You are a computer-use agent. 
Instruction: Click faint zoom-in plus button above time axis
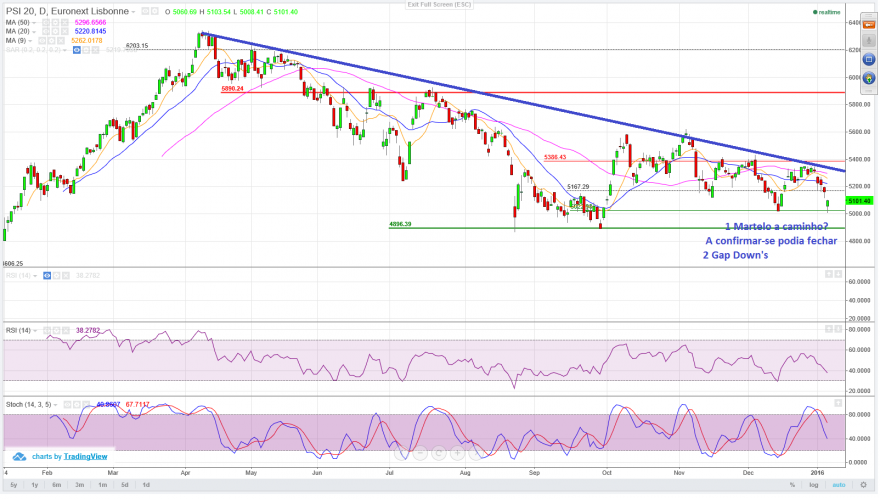point(457,453)
